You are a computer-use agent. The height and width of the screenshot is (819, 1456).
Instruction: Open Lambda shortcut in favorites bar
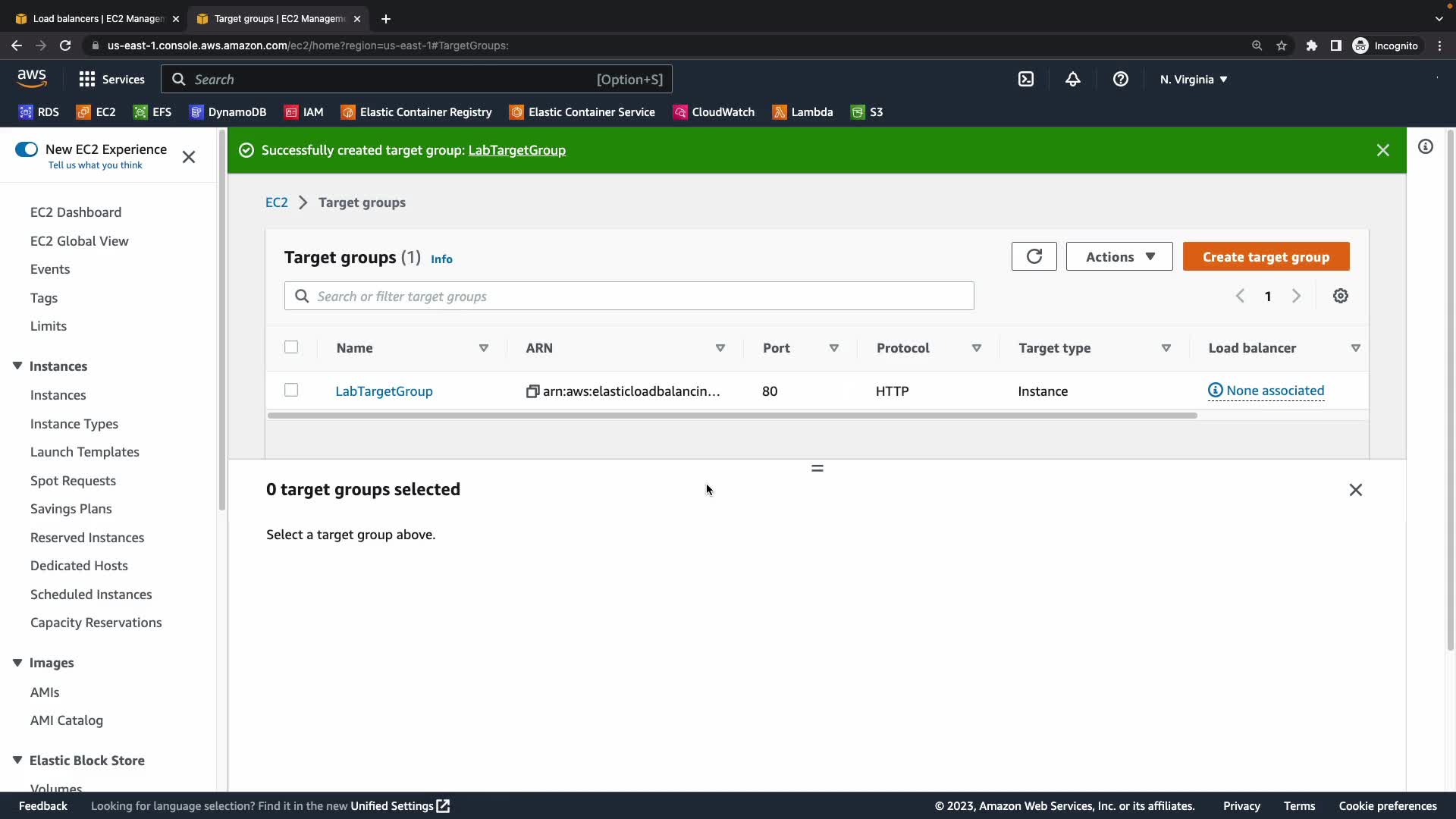point(802,112)
